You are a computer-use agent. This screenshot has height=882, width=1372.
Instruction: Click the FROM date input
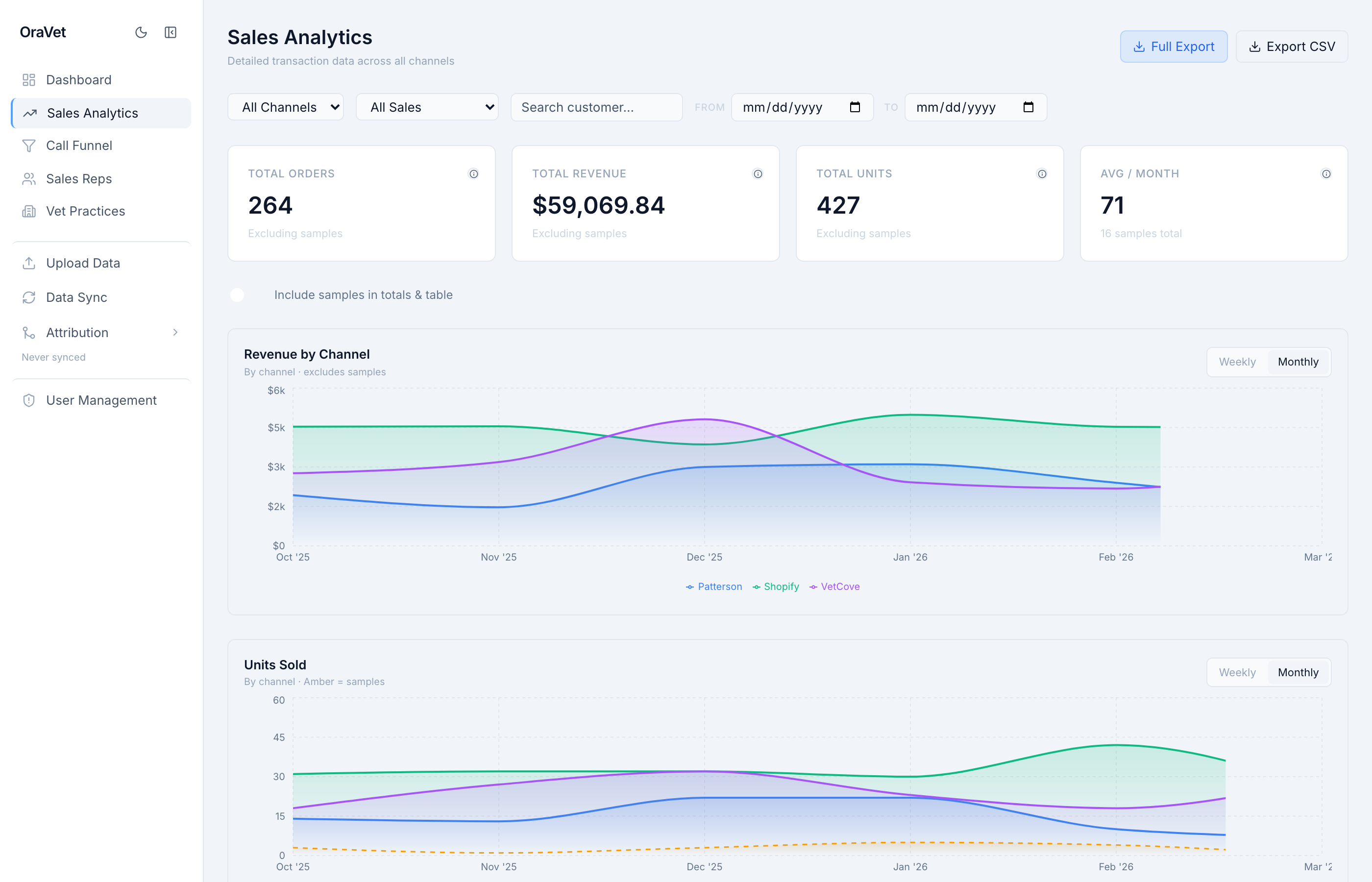point(802,107)
